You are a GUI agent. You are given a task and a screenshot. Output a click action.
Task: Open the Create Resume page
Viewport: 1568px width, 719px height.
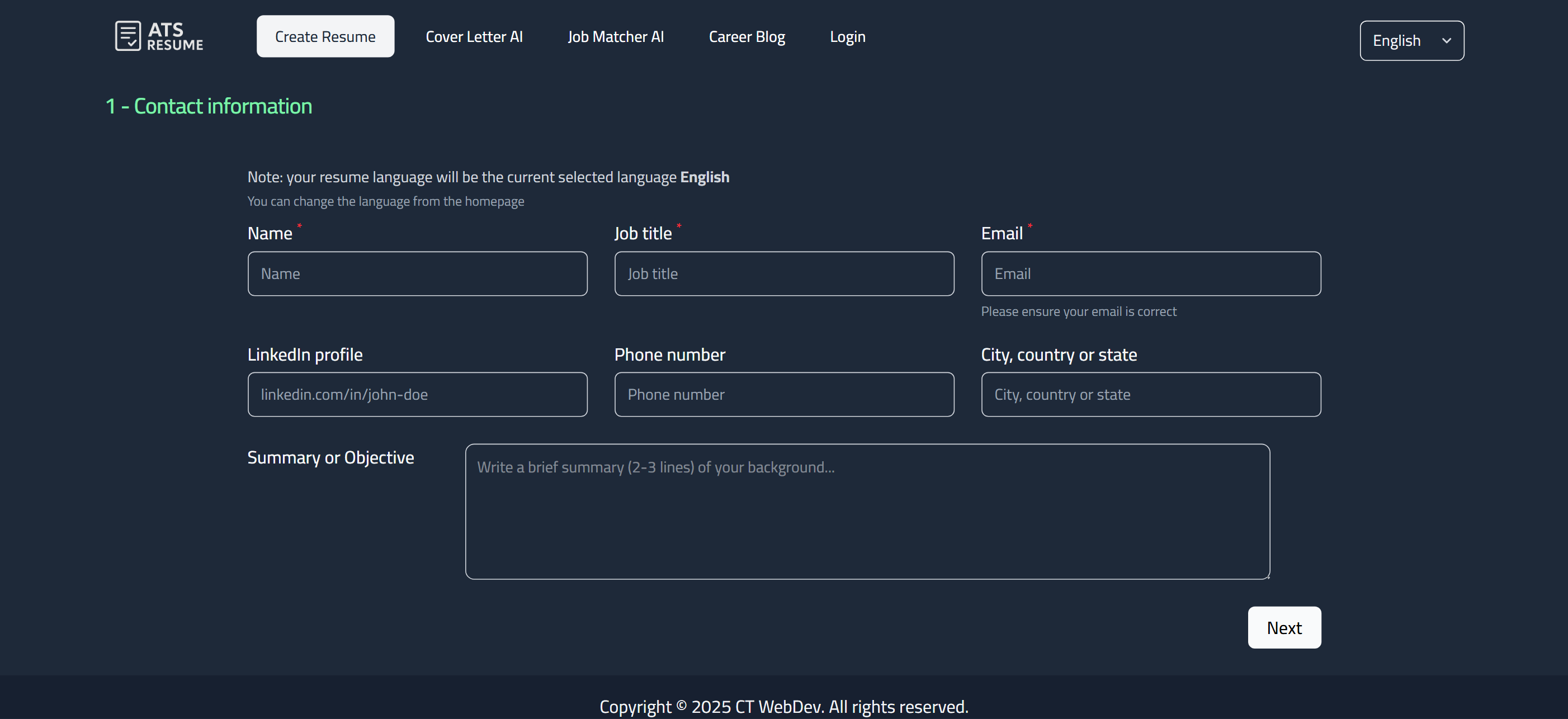[x=325, y=36]
